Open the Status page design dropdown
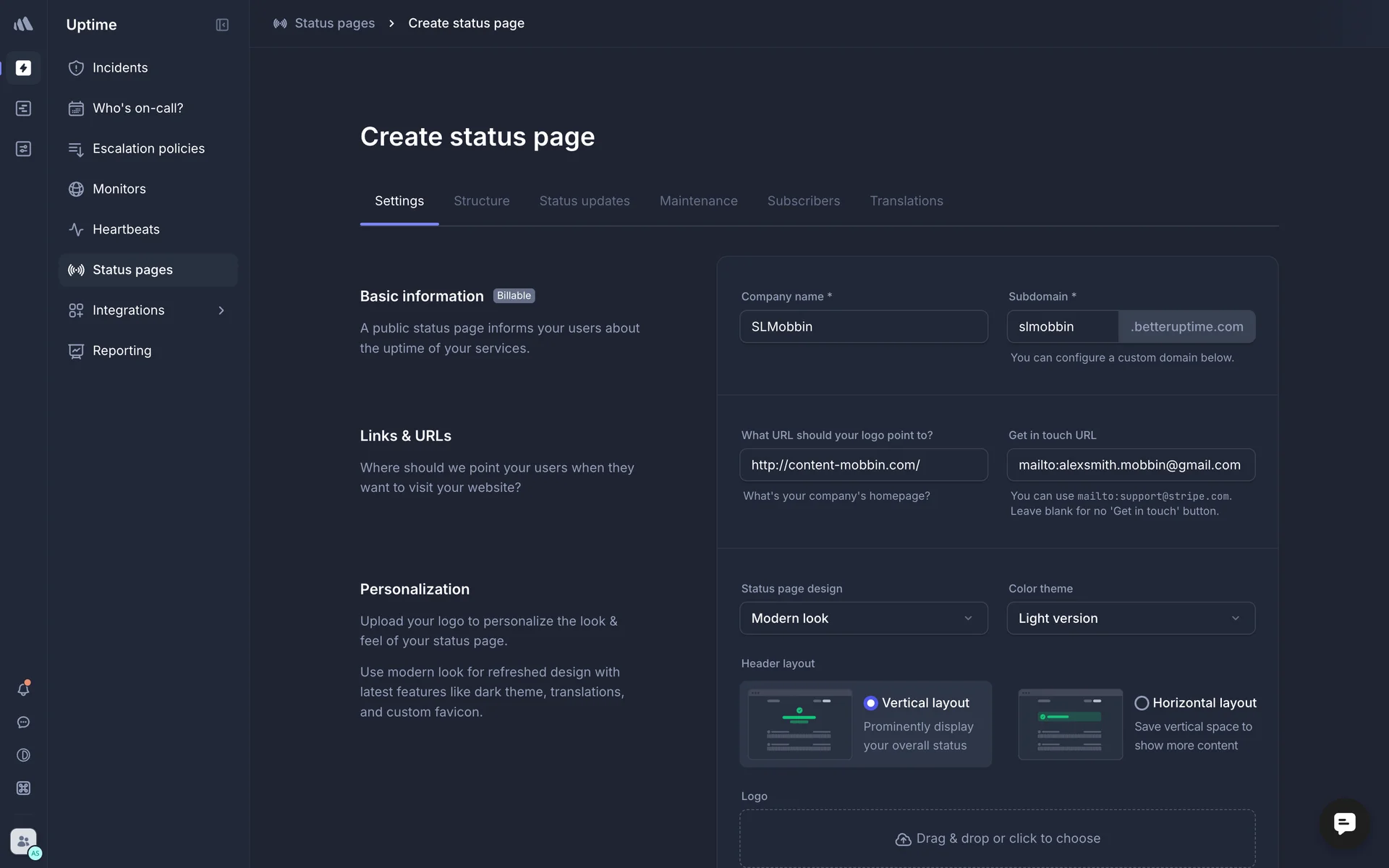The image size is (1389, 868). pyautogui.click(x=863, y=618)
